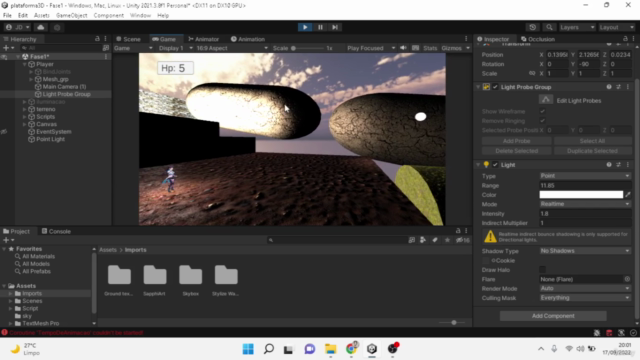The width and height of the screenshot is (640, 360).
Task: Open Chrome from taskbar
Action: tap(351, 349)
